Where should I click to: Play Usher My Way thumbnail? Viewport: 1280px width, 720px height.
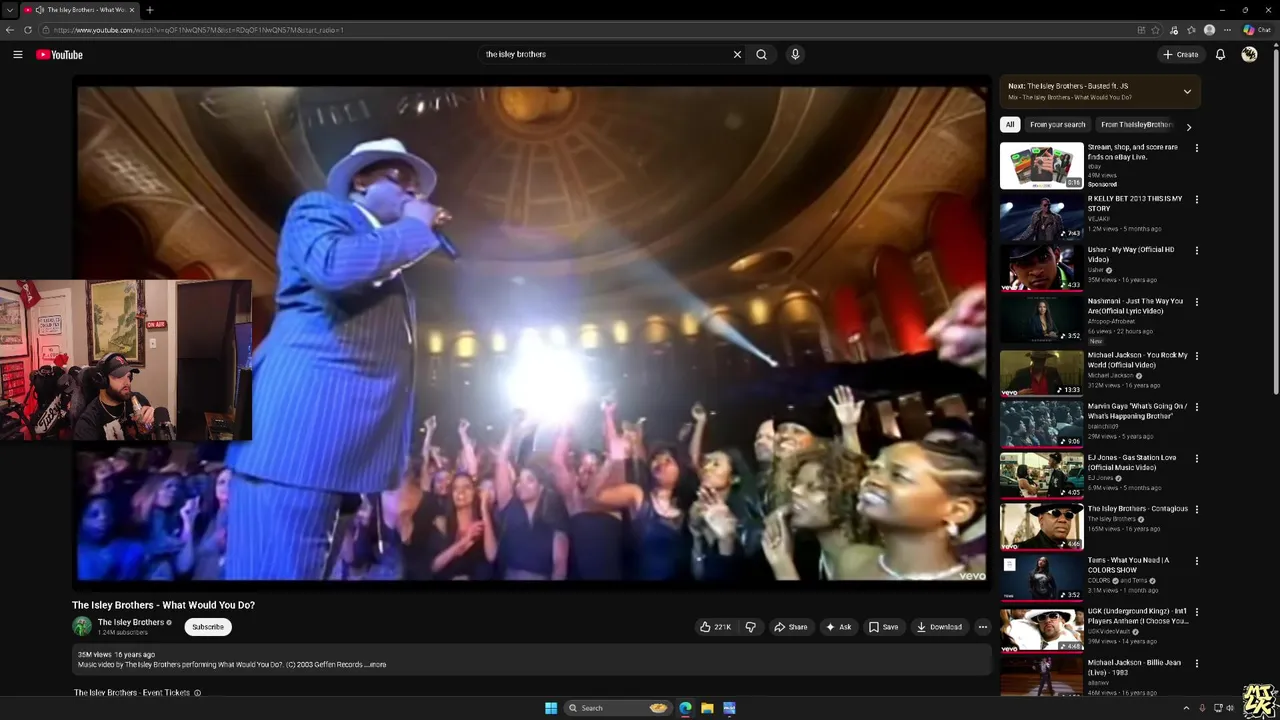1042,268
